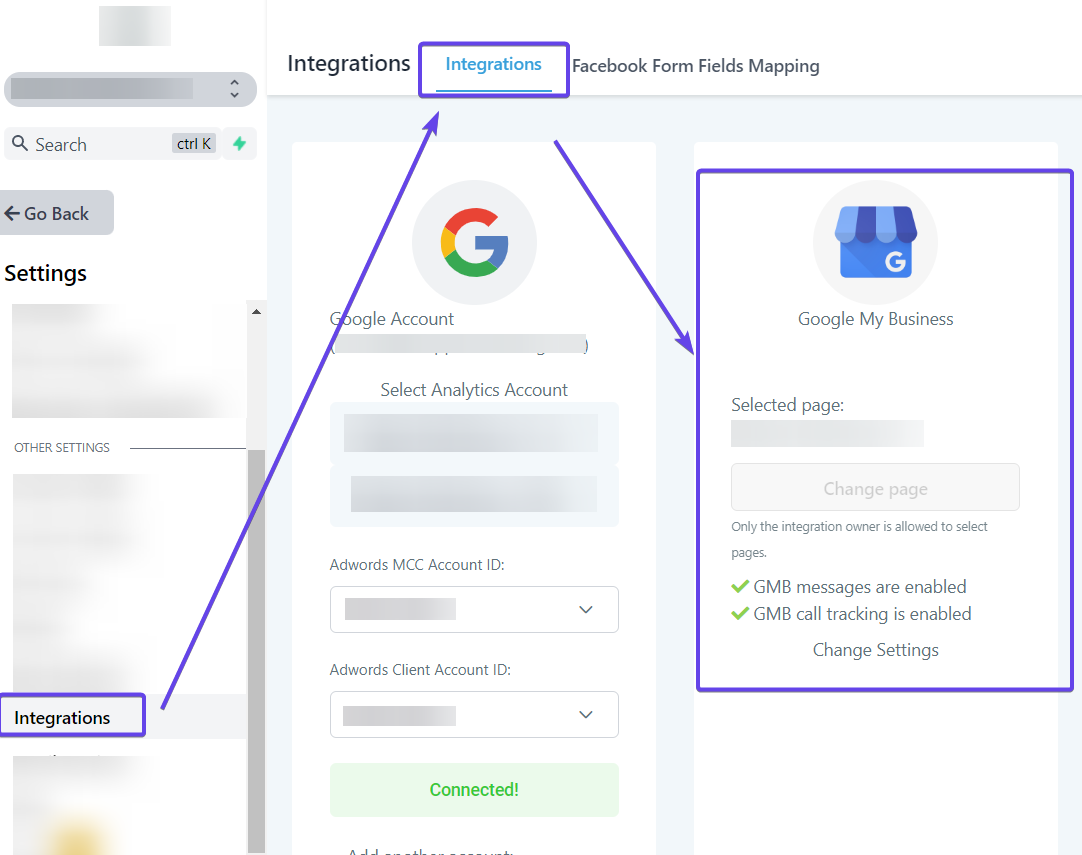Click the Change Settings link
This screenshot has width=1082, height=855.
point(875,650)
